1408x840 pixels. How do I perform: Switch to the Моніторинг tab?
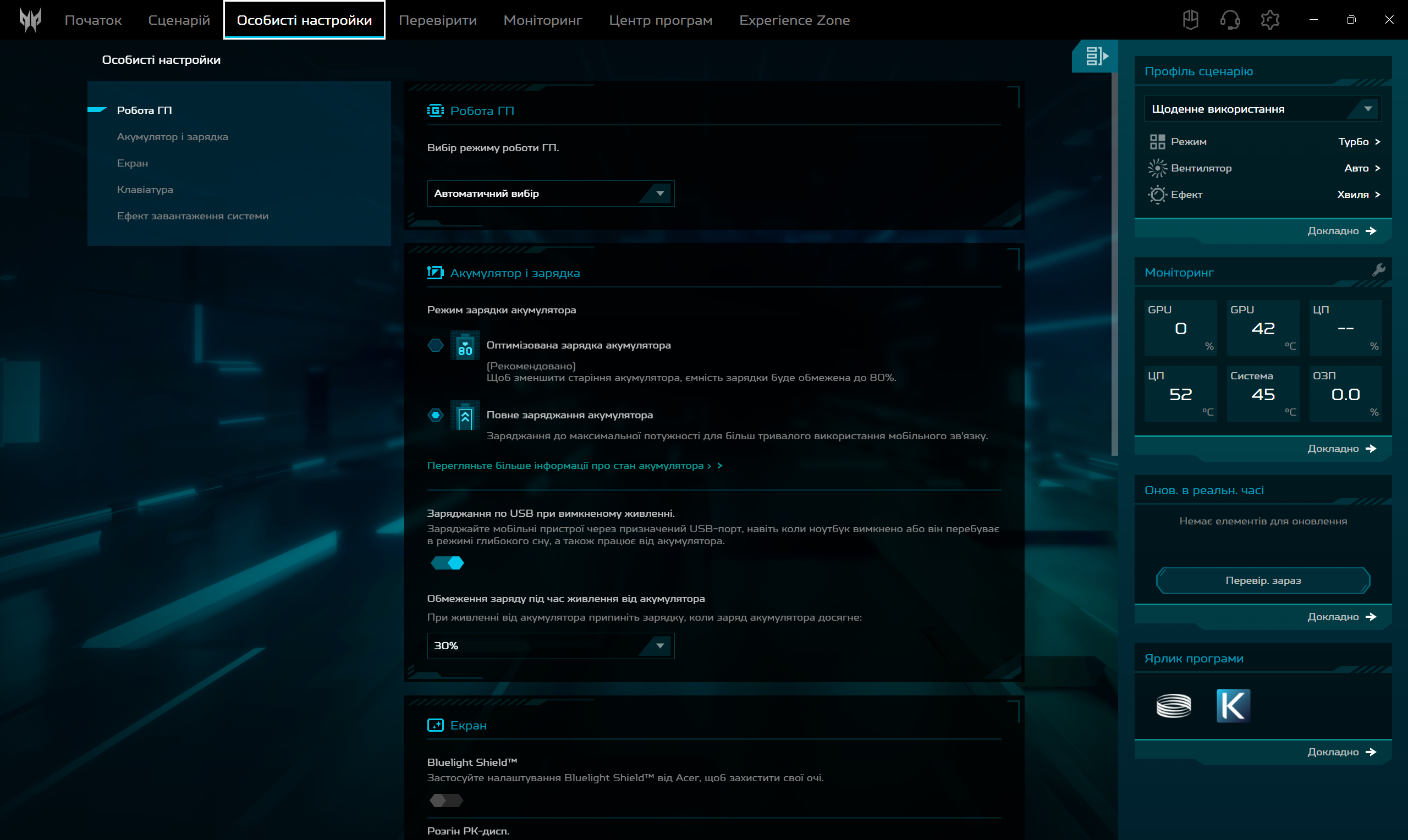(x=542, y=20)
